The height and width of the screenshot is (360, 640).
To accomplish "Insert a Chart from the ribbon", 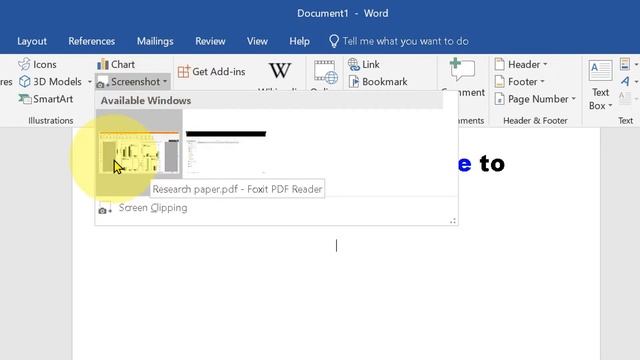I will point(116,64).
